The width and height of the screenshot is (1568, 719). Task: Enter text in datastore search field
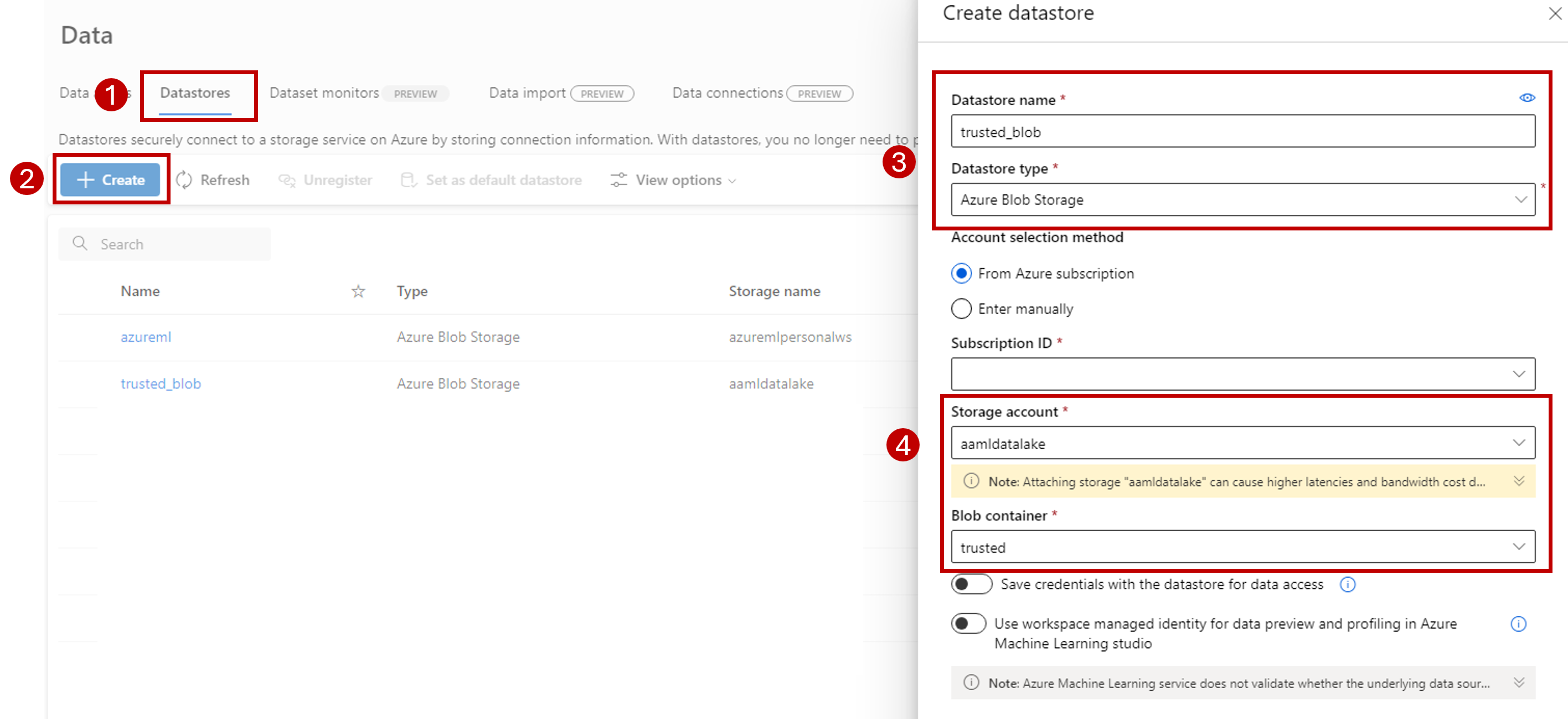(165, 243)
